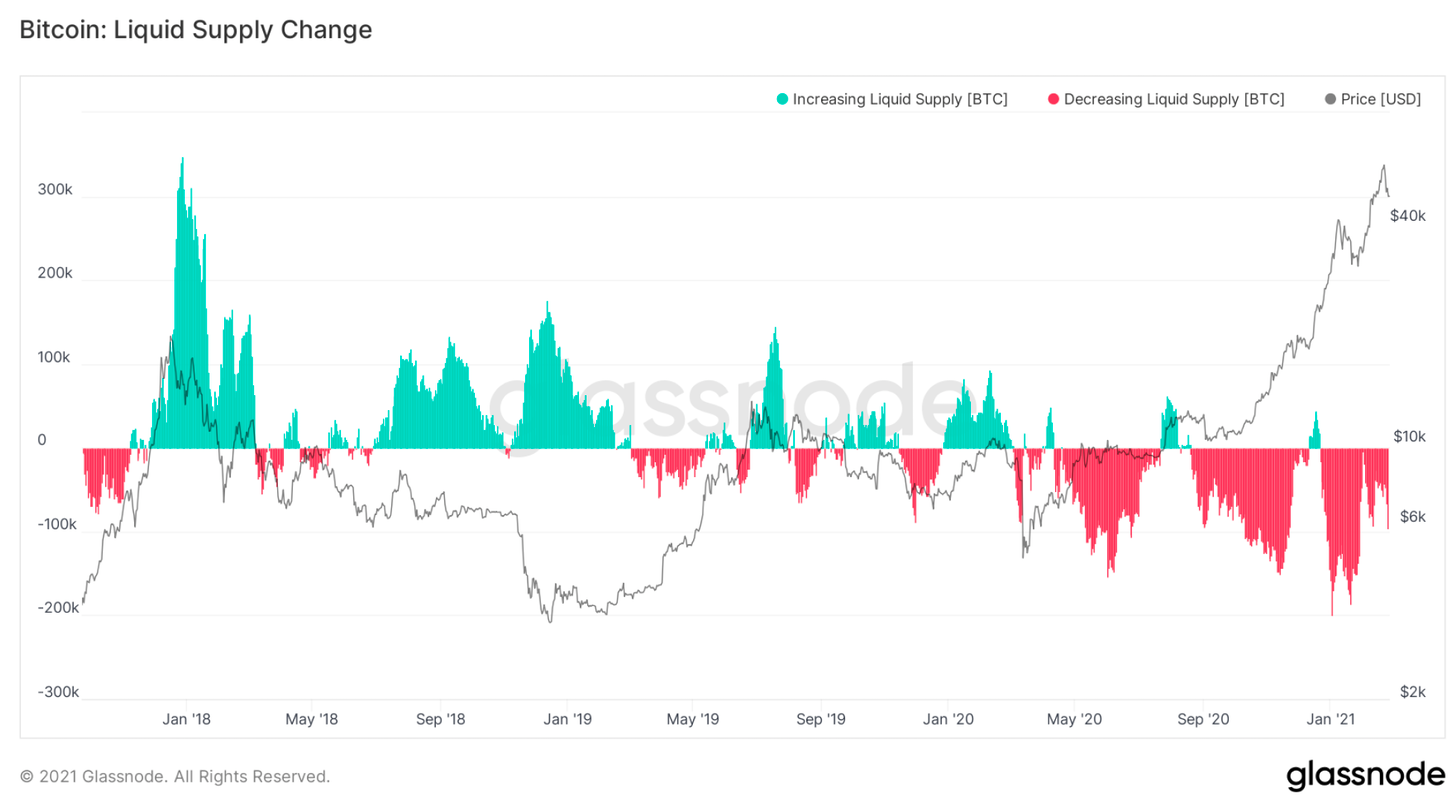Click the Jan '19 date tick label

click(568, 719)
